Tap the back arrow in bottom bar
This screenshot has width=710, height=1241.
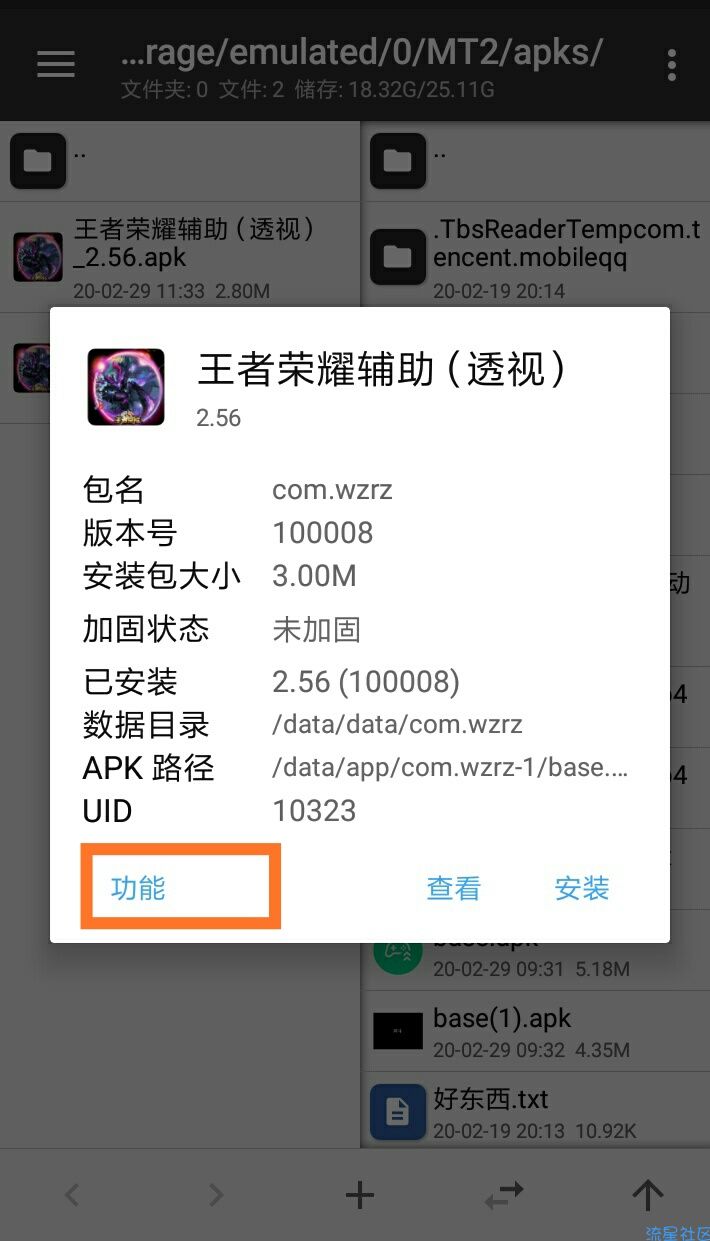71,1194
